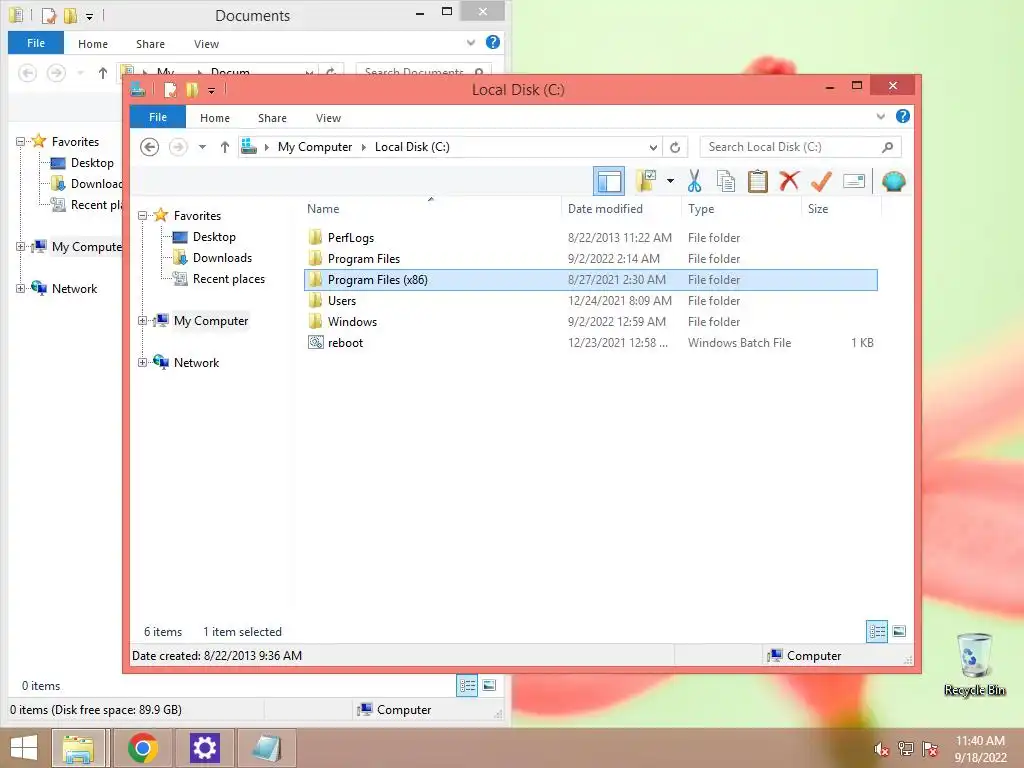Open File Explorer from taskbar

78,748
